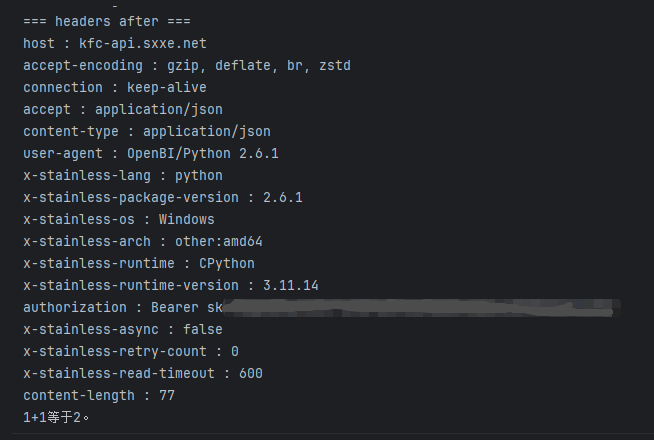Click the 'connection : keep-alive' line
The image size is (654, 440).
115,88
